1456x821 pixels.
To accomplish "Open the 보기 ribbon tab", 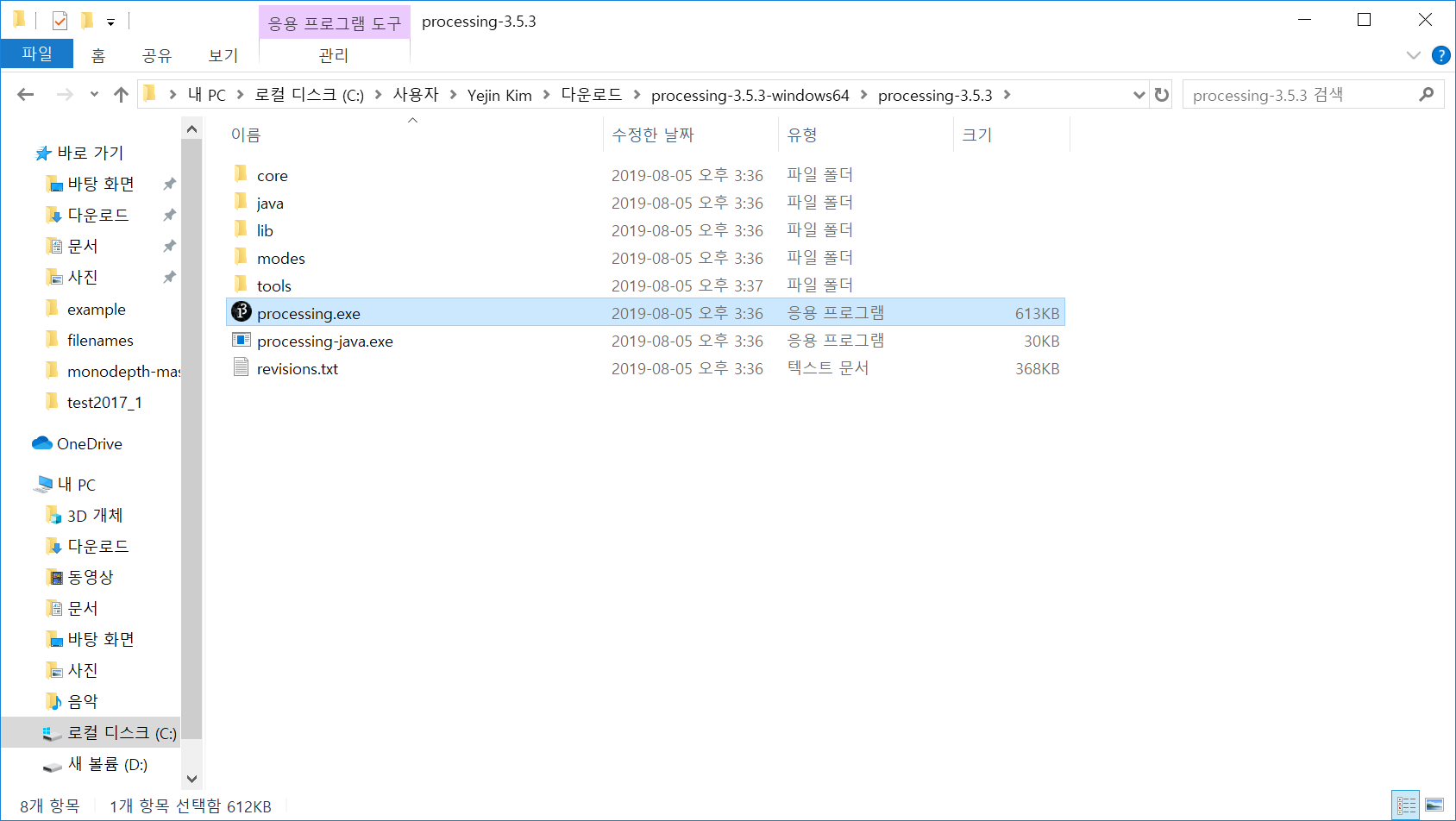I will tap(223, 55).
